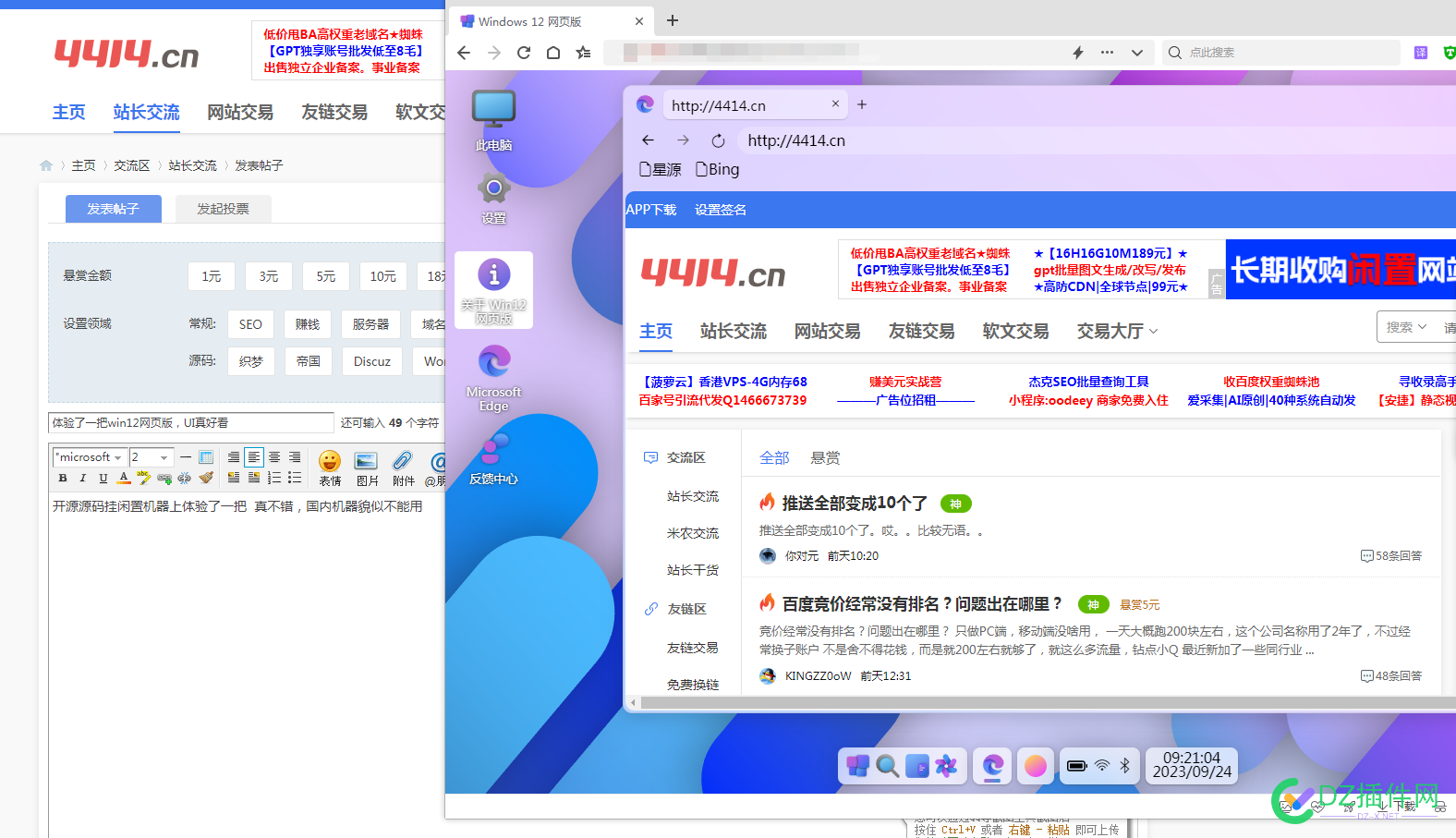Go back in the outer browser
The height and width of the screenshot is (838, 1456).
click(x=464, y=53)
